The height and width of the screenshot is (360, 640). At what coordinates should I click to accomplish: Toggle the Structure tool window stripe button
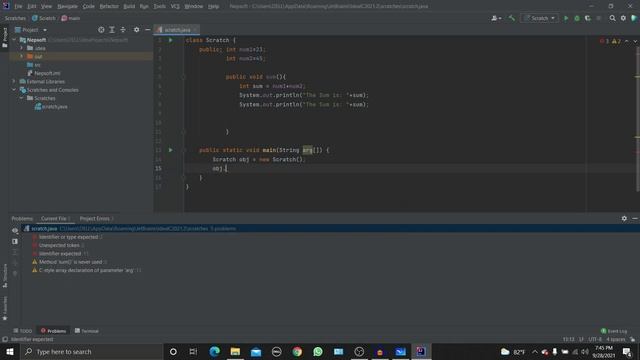(x=4, y=276)
